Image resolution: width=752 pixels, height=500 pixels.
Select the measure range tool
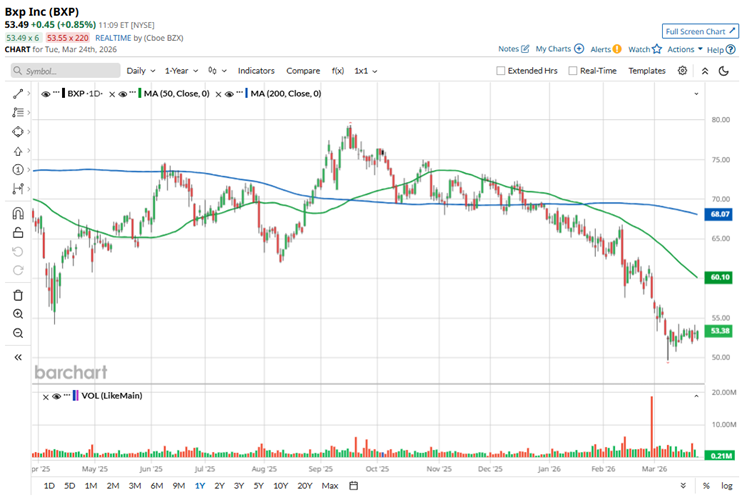(18, 188)
